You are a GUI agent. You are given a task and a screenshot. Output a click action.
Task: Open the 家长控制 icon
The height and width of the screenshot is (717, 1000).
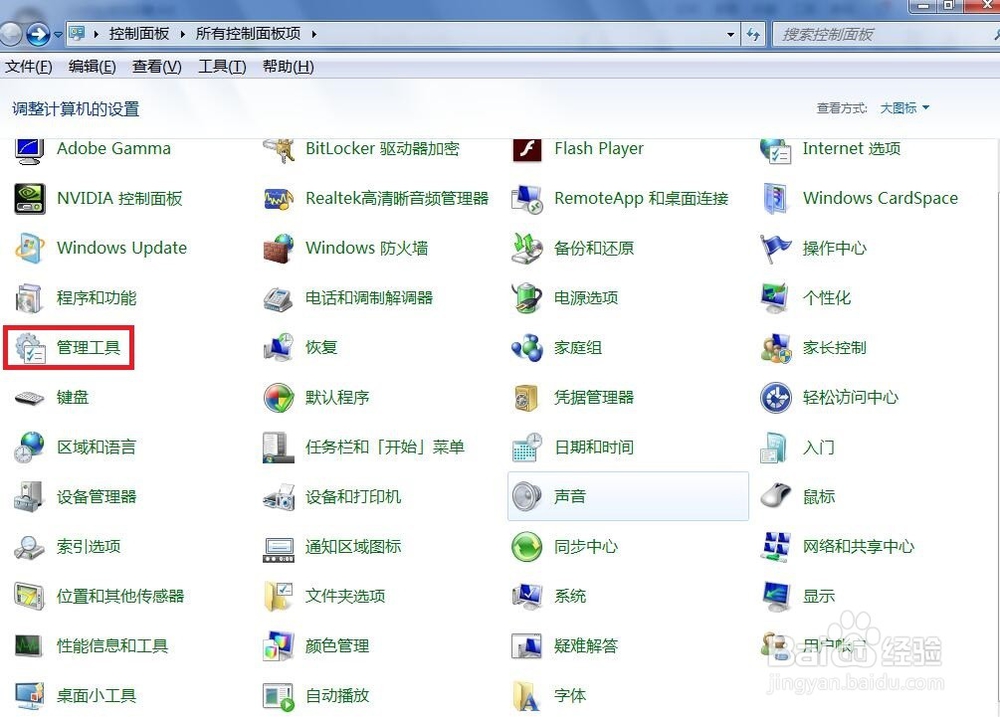coord(776,348)
